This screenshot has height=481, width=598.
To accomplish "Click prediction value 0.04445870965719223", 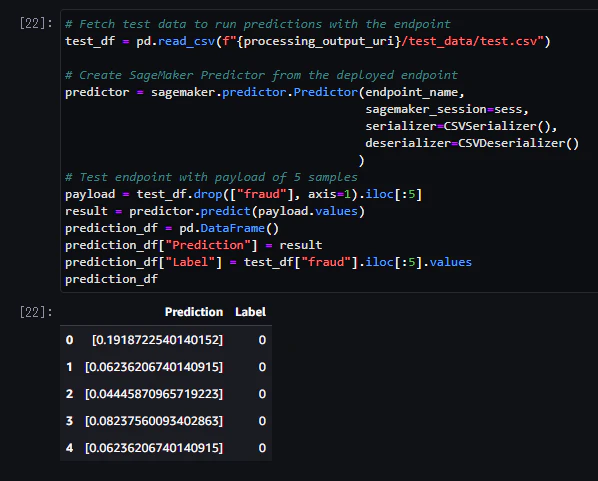I will click(x=154, y=394).
